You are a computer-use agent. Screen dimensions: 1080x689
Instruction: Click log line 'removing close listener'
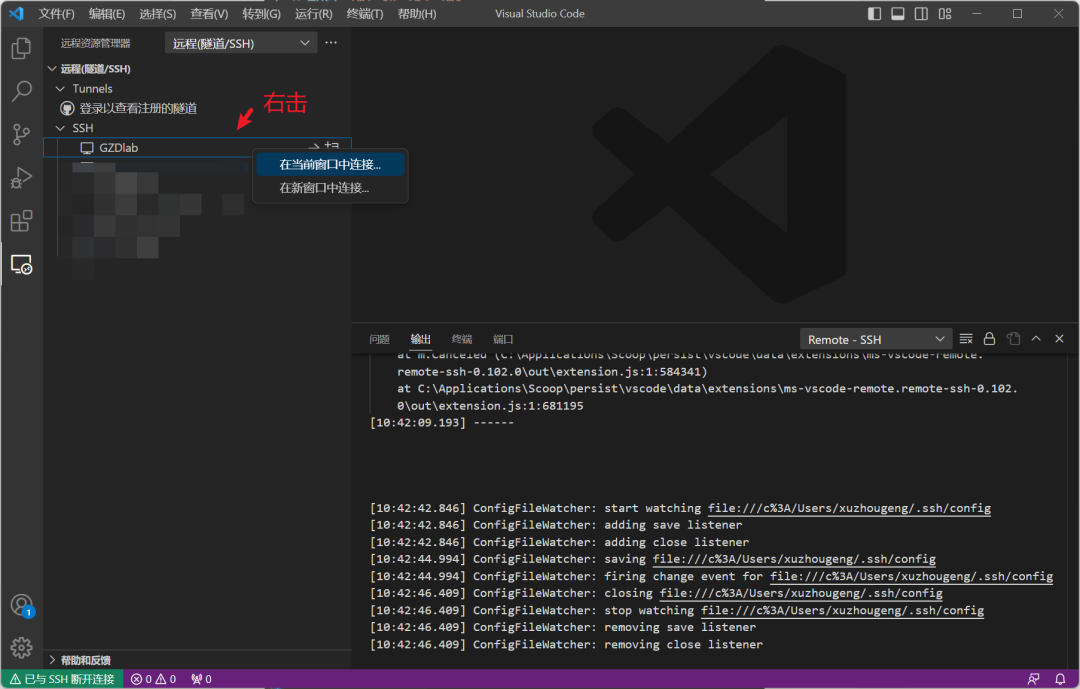(x=566, y=645)
